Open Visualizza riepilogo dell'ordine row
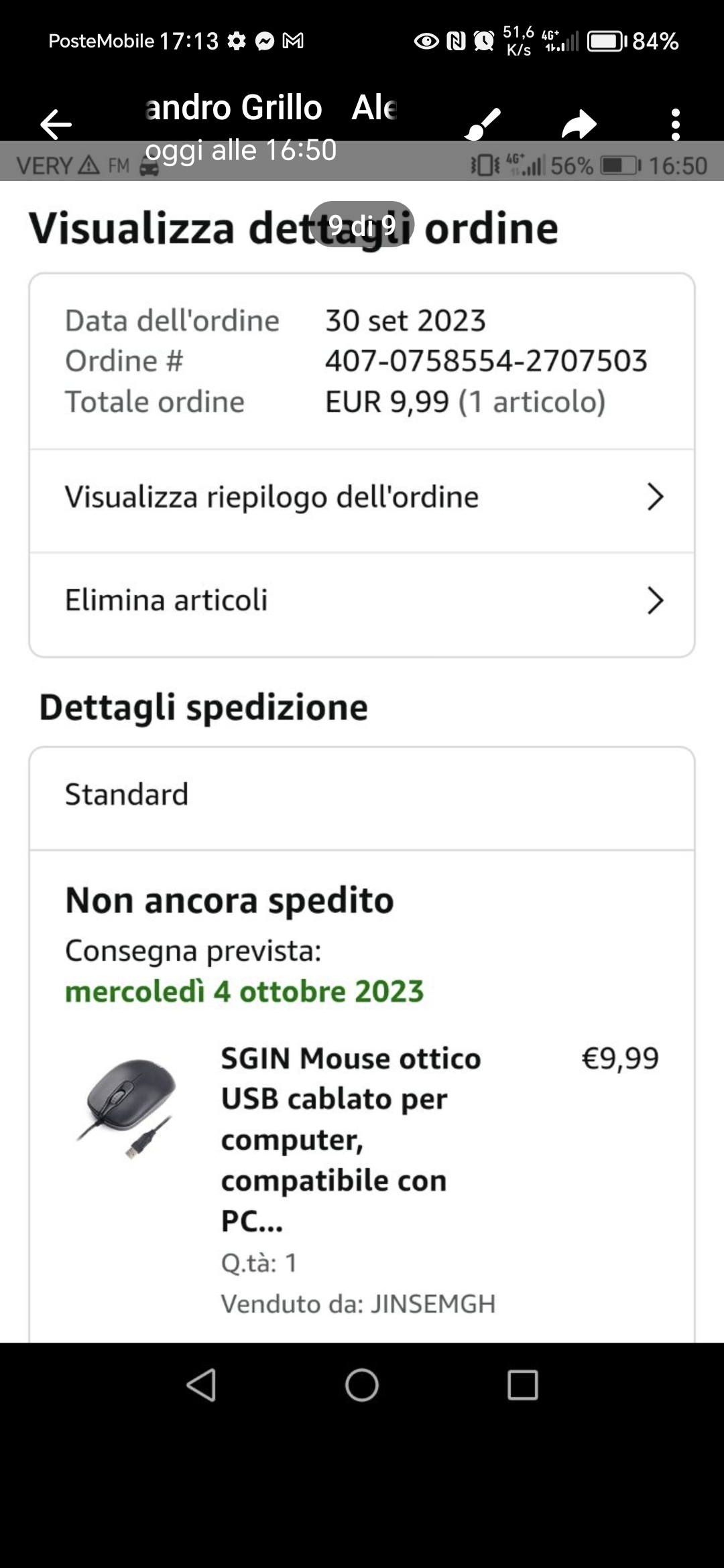 point(271,497)
